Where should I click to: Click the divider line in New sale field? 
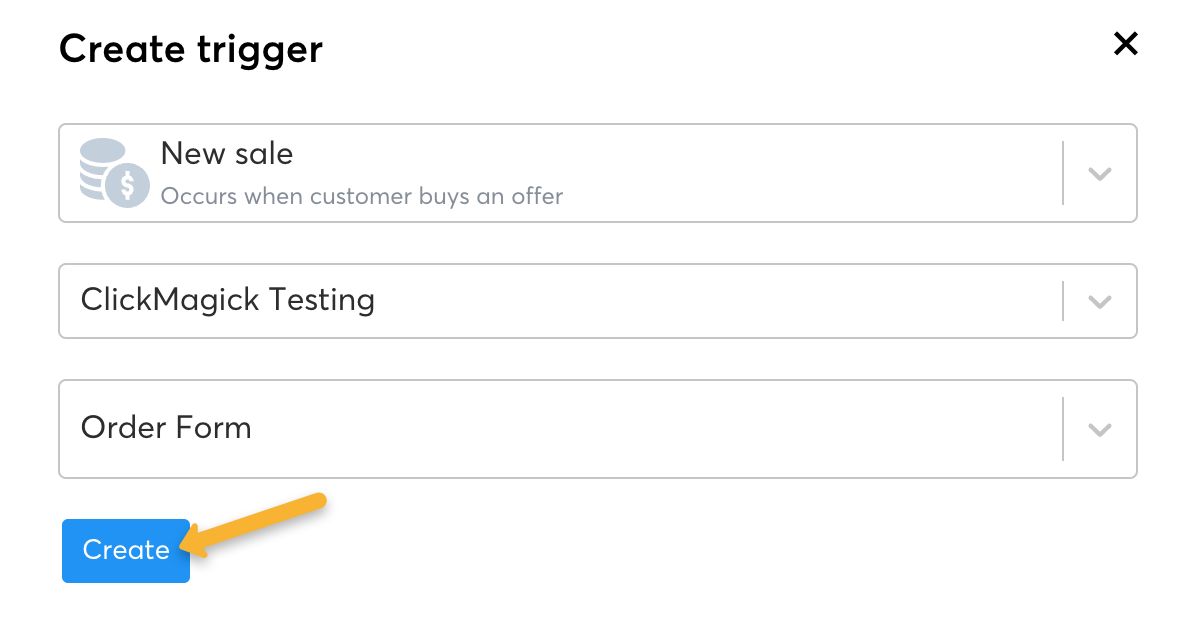(x=1063, y=173)
